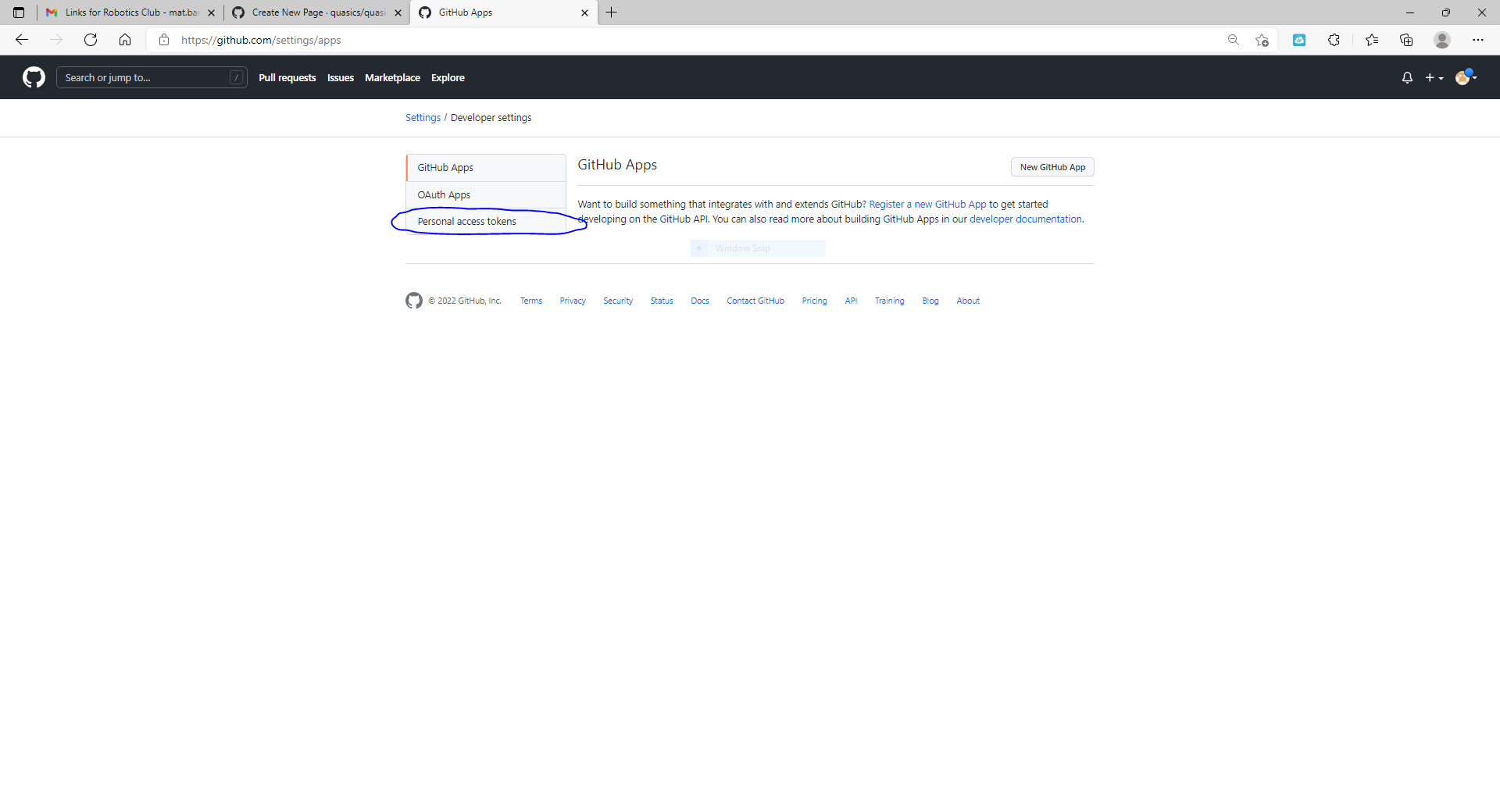
Task: Close the Links for Robotics Club tab
Action: coord(211,12)
